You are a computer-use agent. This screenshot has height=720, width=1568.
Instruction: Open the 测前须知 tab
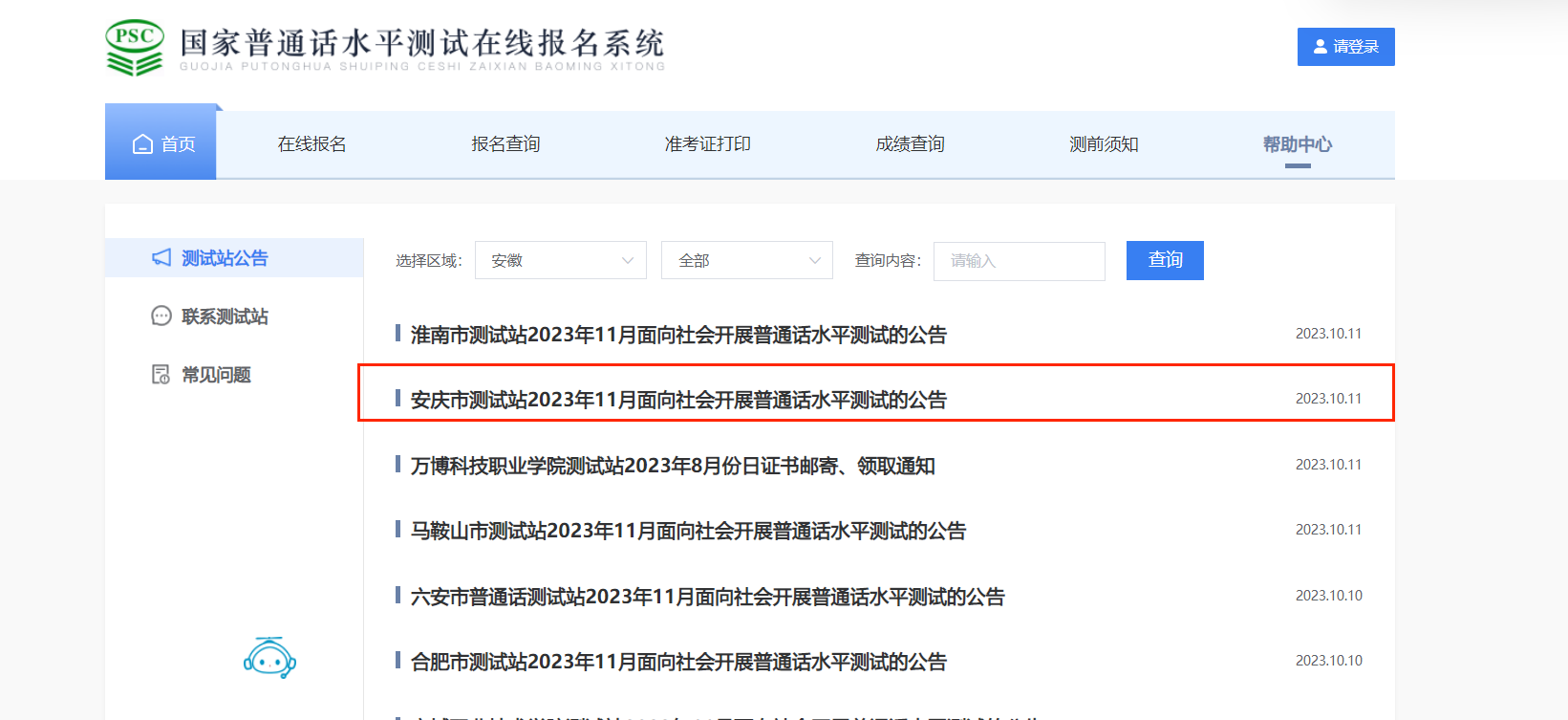pos(1104,144)
